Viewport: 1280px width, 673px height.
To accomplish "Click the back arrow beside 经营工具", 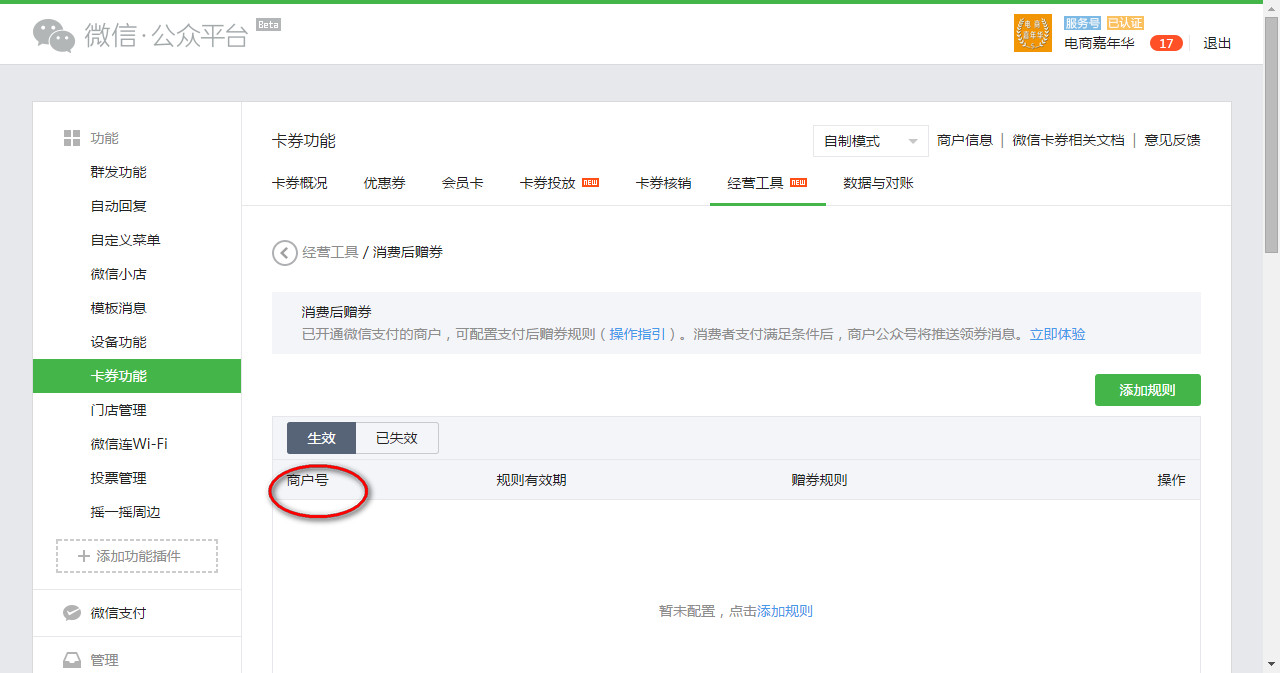I will point(285,253).
